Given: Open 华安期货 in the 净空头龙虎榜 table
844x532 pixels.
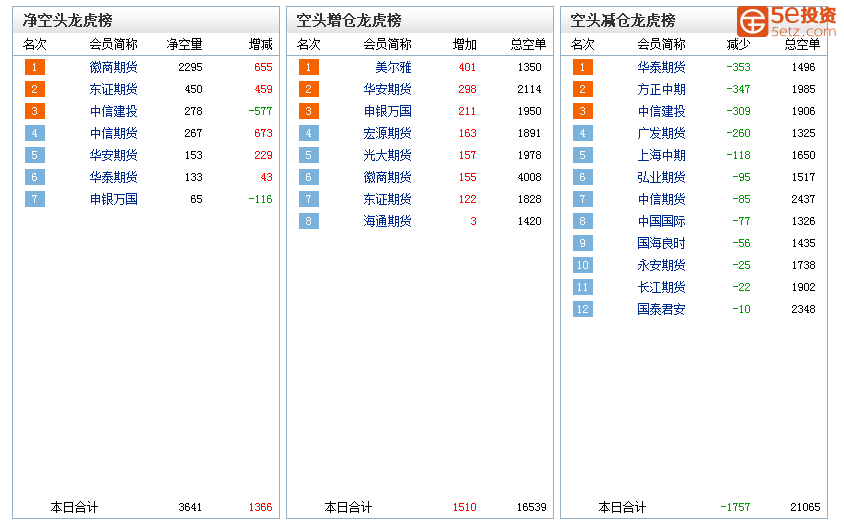Looking at the screenshot, I should tap(114, 155).
